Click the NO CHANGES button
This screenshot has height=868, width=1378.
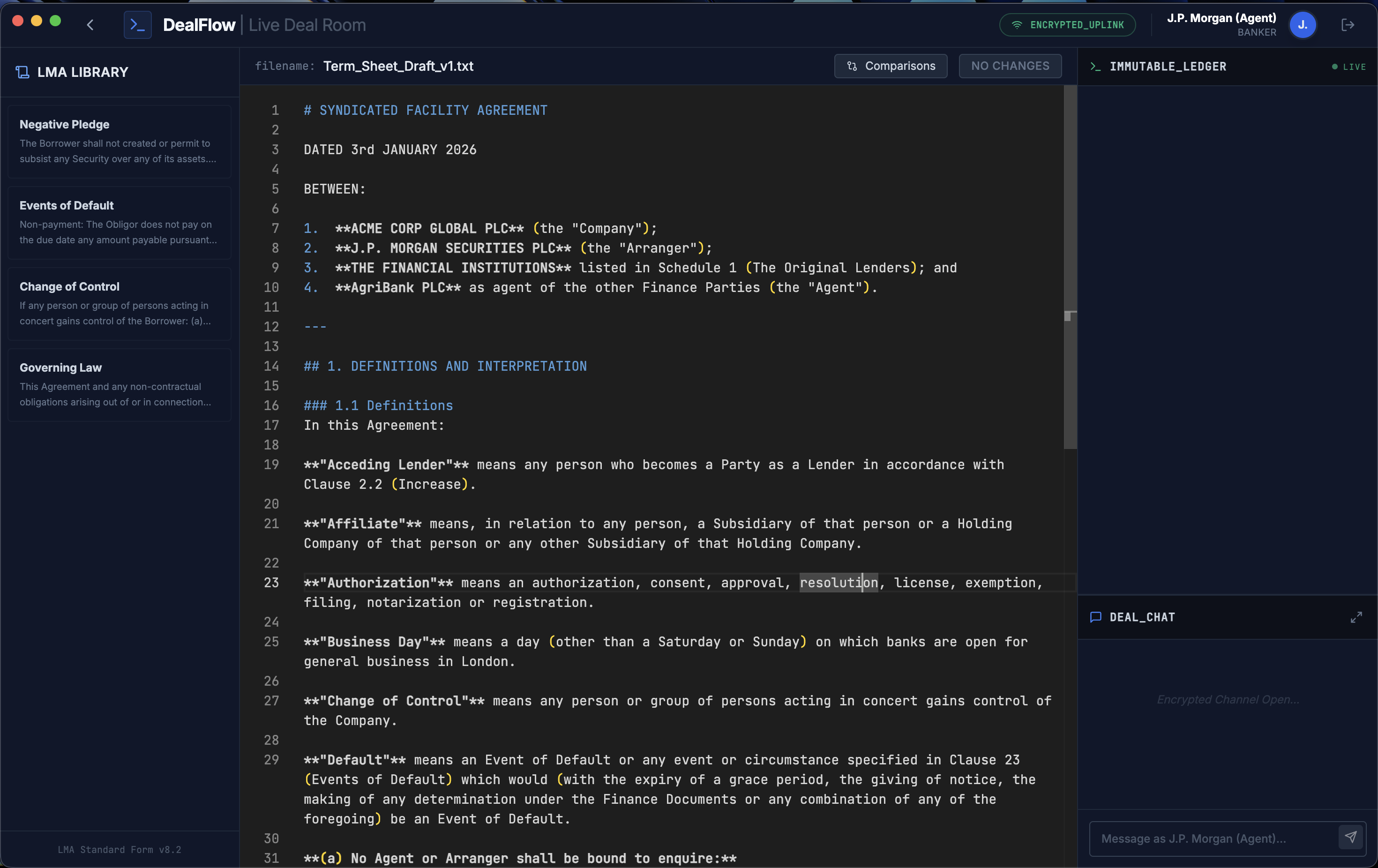1010,66
